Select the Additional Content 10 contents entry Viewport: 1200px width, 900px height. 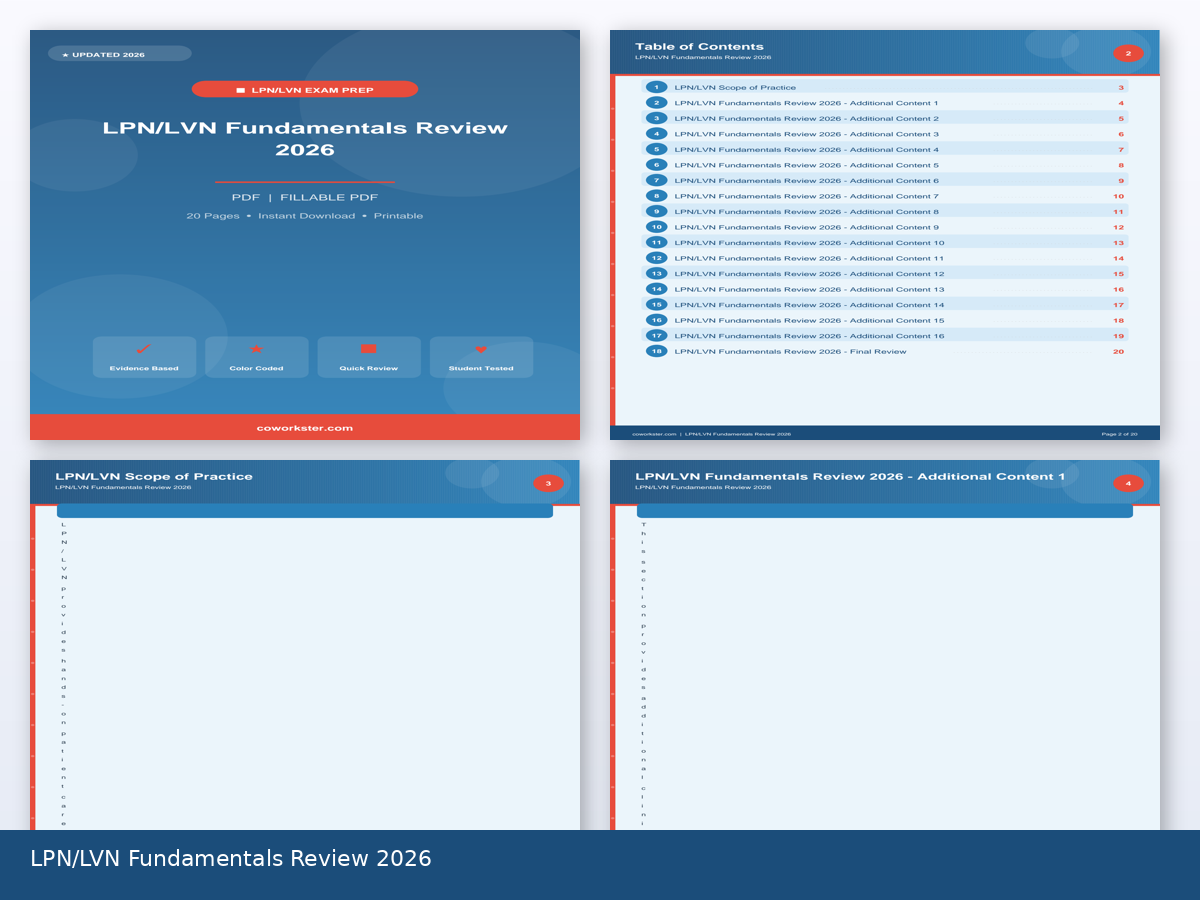tap(809, 243)
